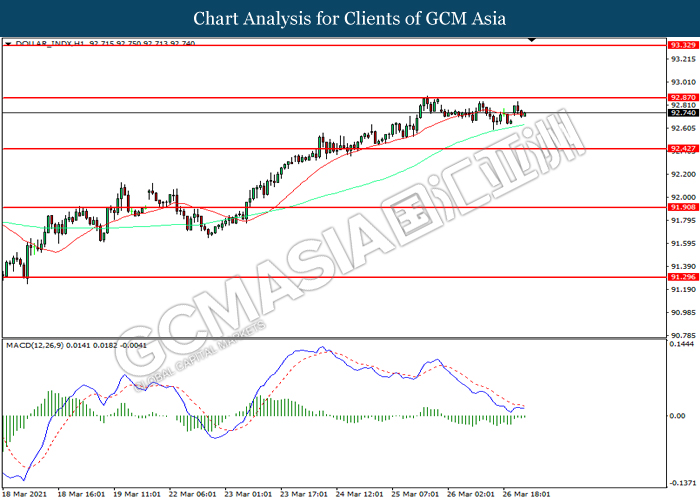Click the 26 Mar 18:01 time label
This screenshot has height=500, width=700.
pos(527,494)
